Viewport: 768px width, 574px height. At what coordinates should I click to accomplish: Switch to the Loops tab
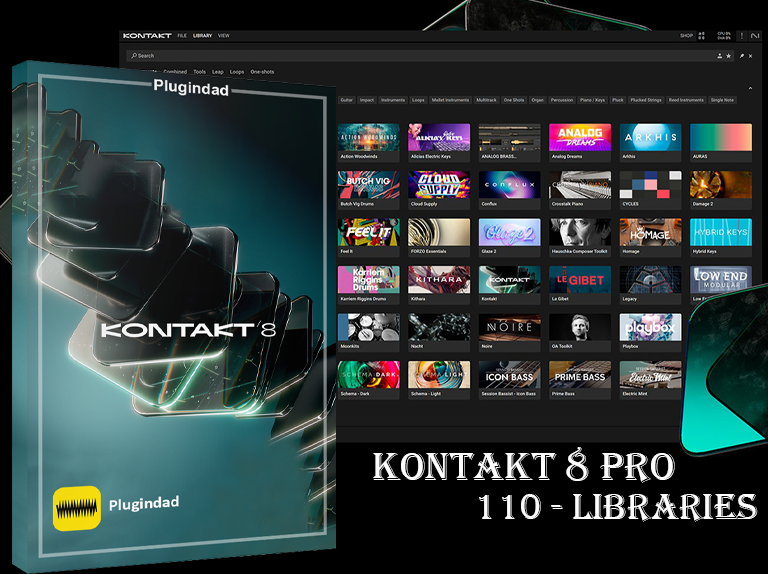click(x=237, y=72)
